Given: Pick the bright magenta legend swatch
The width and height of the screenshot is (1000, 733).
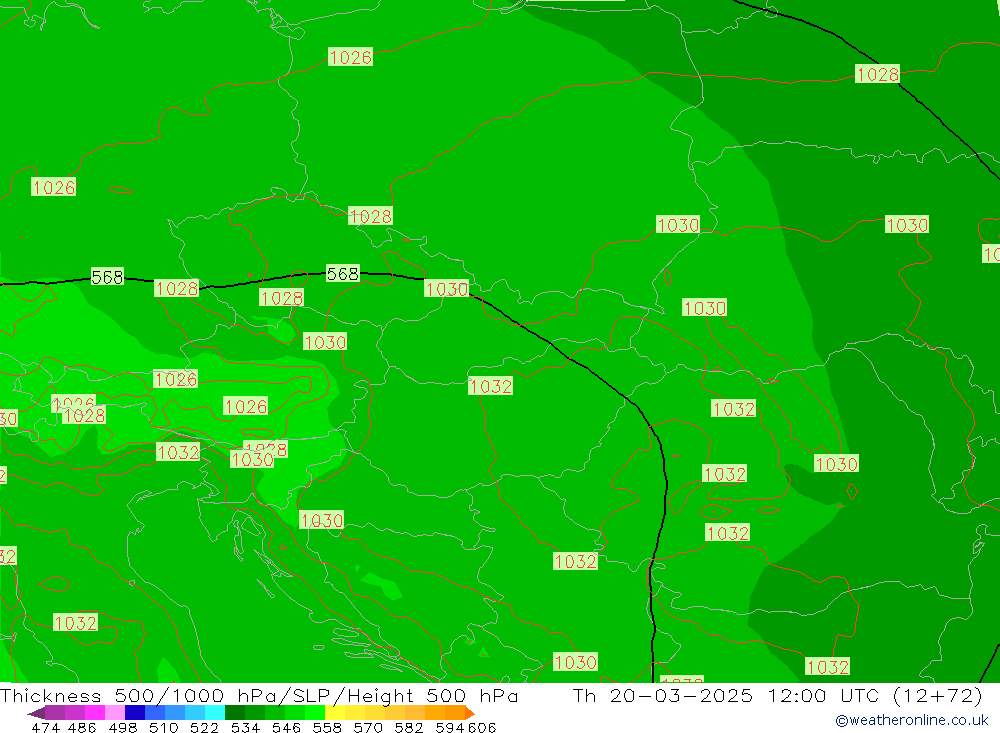Looking at the screenshot, I should (x=95, y=713).
